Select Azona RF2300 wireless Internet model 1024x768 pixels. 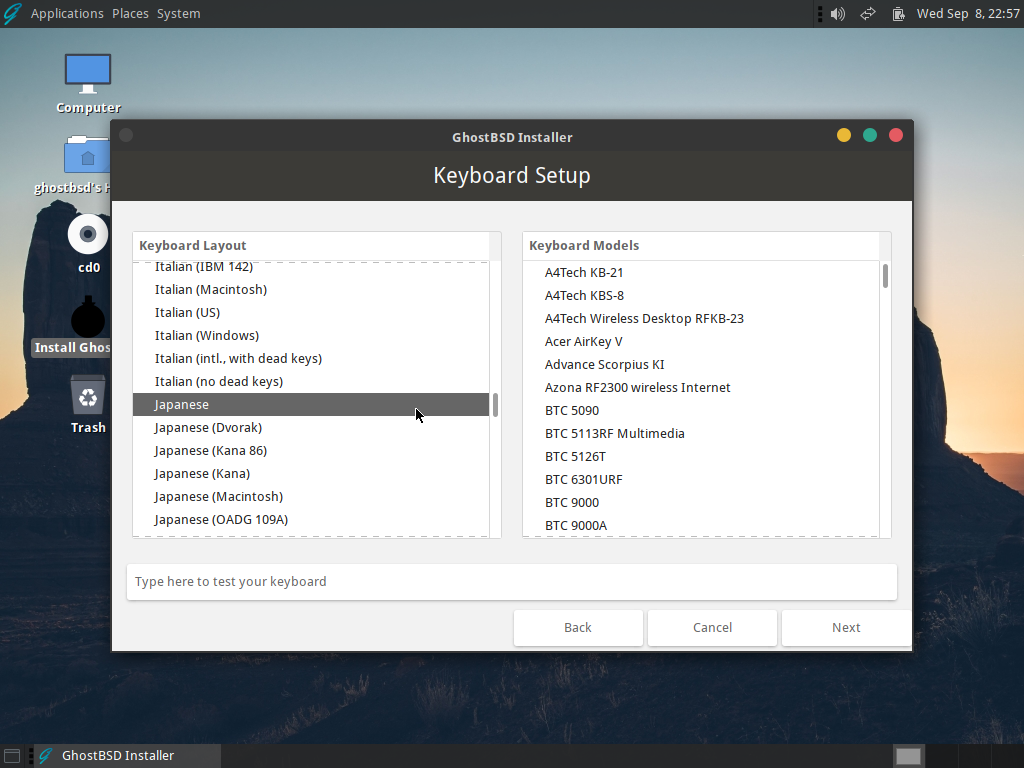[701, 388]
